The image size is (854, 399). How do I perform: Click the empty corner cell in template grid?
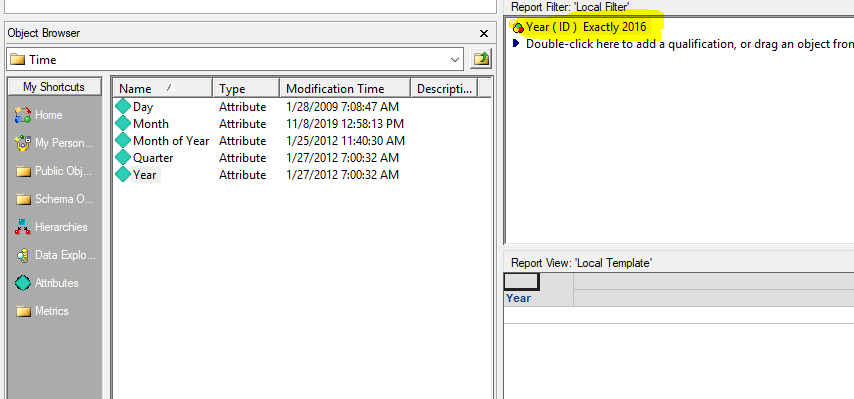521,281
